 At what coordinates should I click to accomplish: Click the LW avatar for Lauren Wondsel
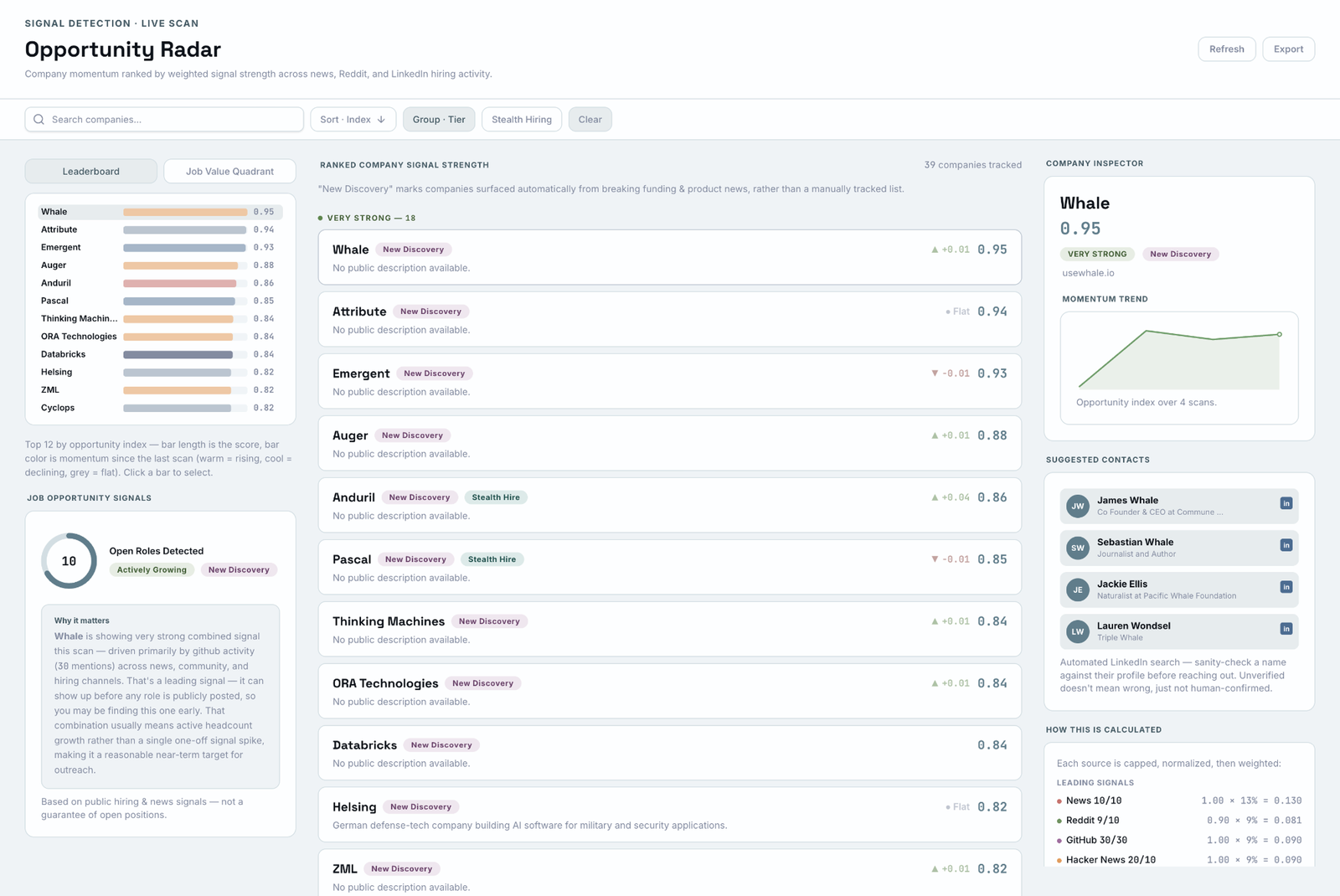pos(1078,631)
